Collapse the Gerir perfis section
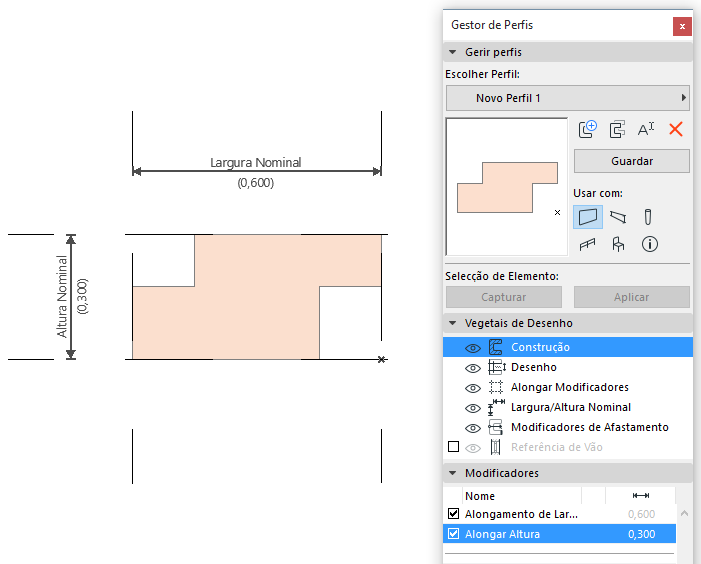The width and height of the screenshot is (701, 564). (452, 52)
